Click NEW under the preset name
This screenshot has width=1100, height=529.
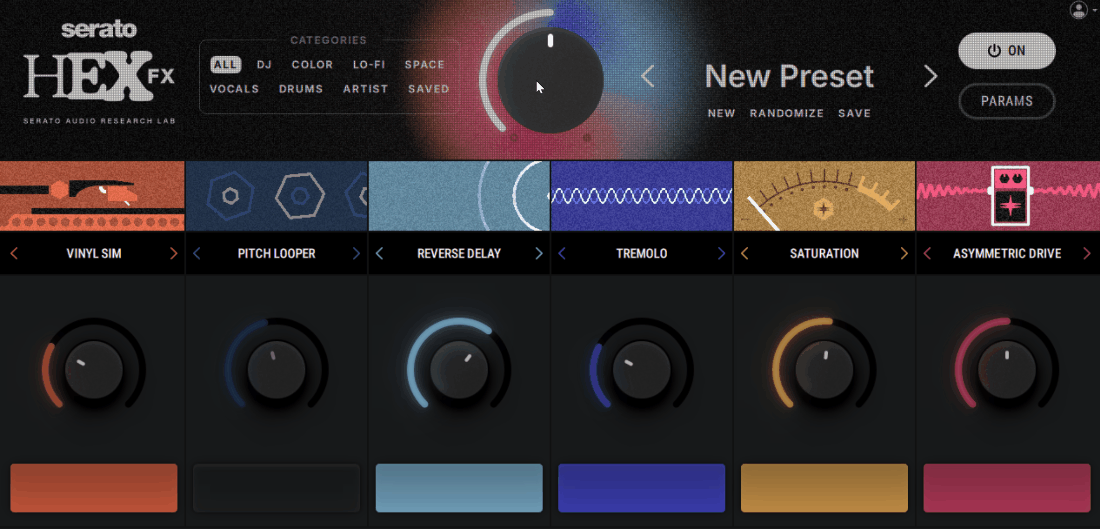721,113
